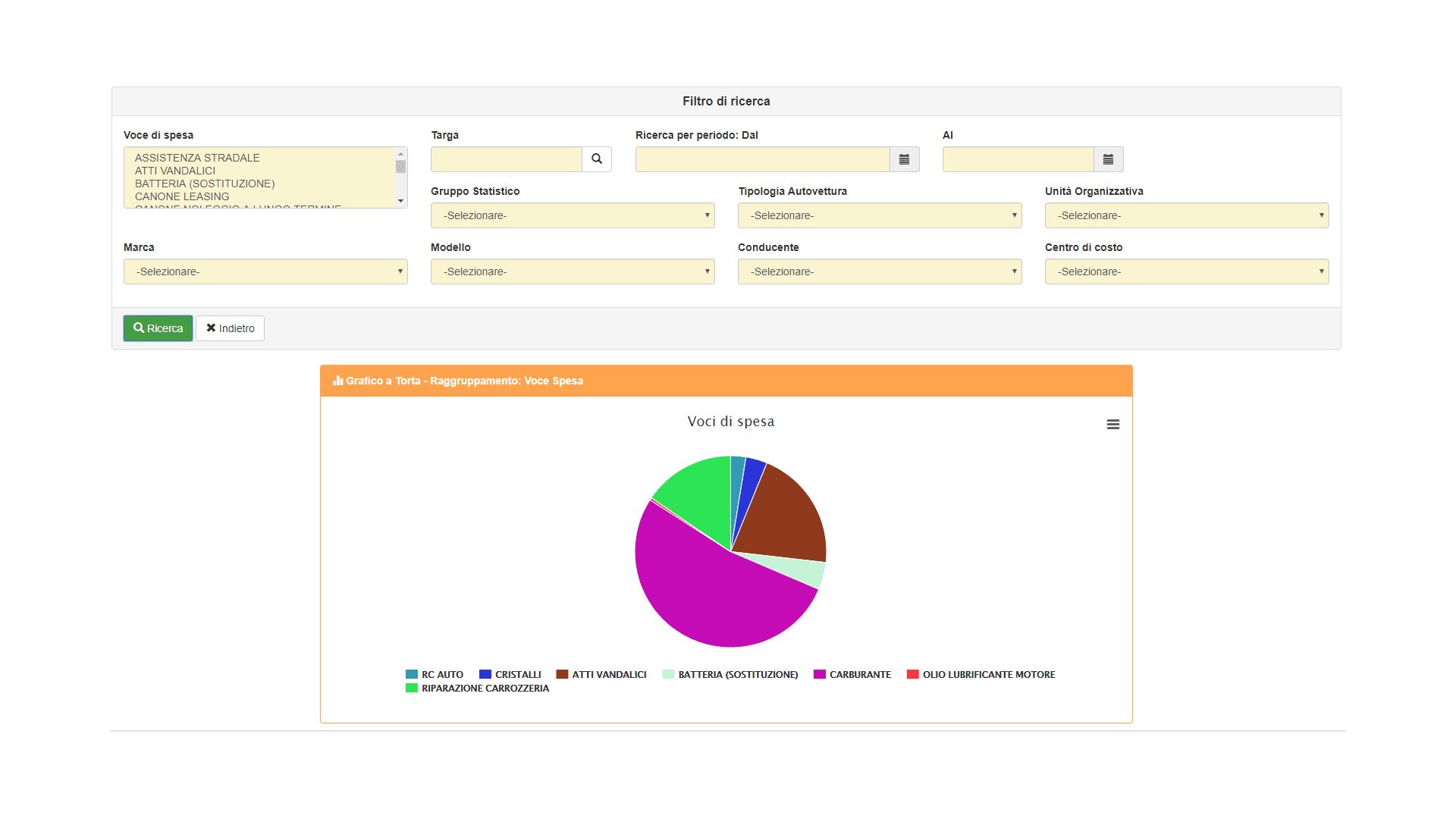This screenshot has width=1456, height=819.
Task: Expand the Centro di costo dropdown
Action: (x=1187, y=271)
